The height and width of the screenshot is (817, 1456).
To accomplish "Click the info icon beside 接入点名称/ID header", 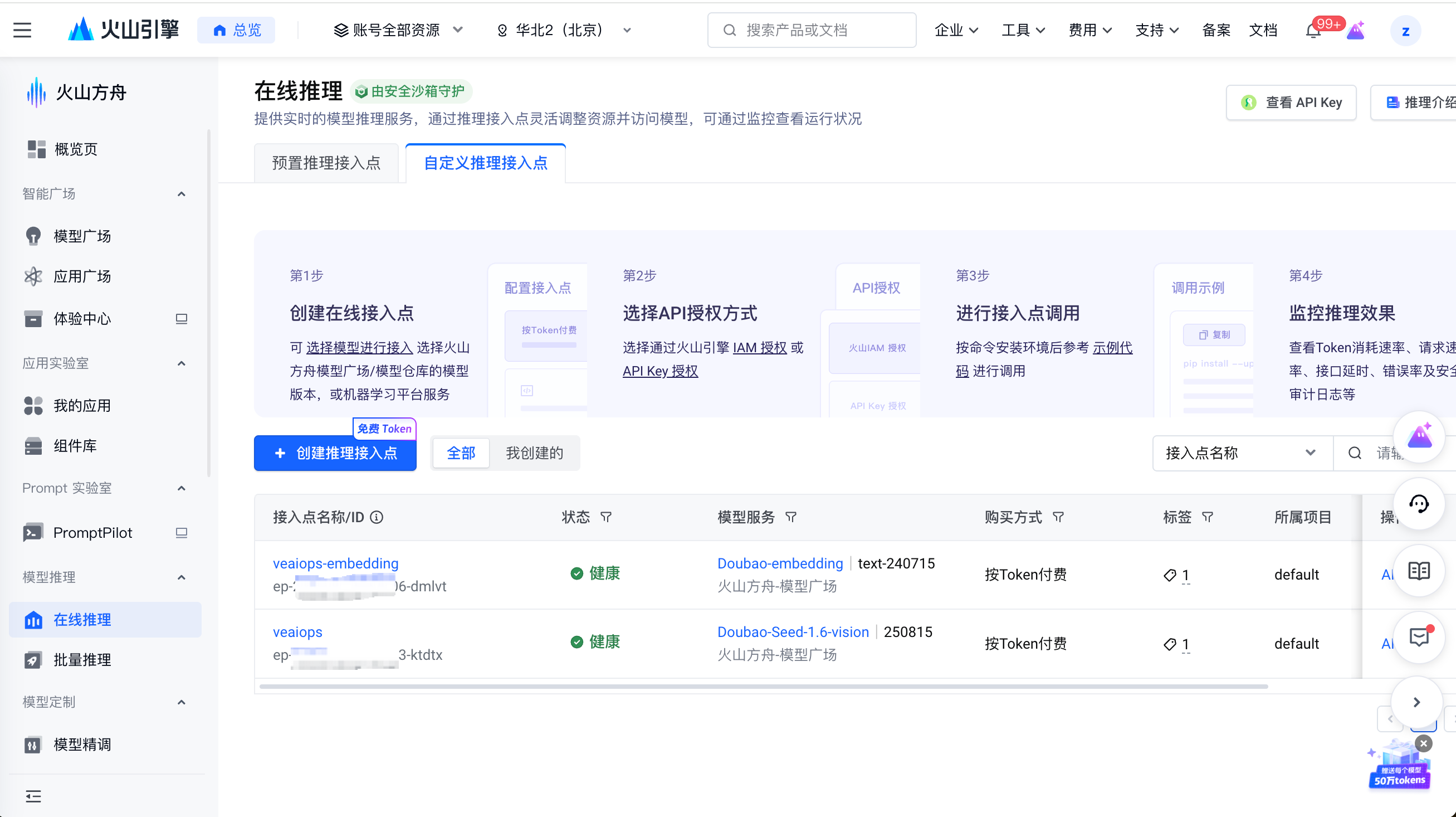I will point(377,517).
